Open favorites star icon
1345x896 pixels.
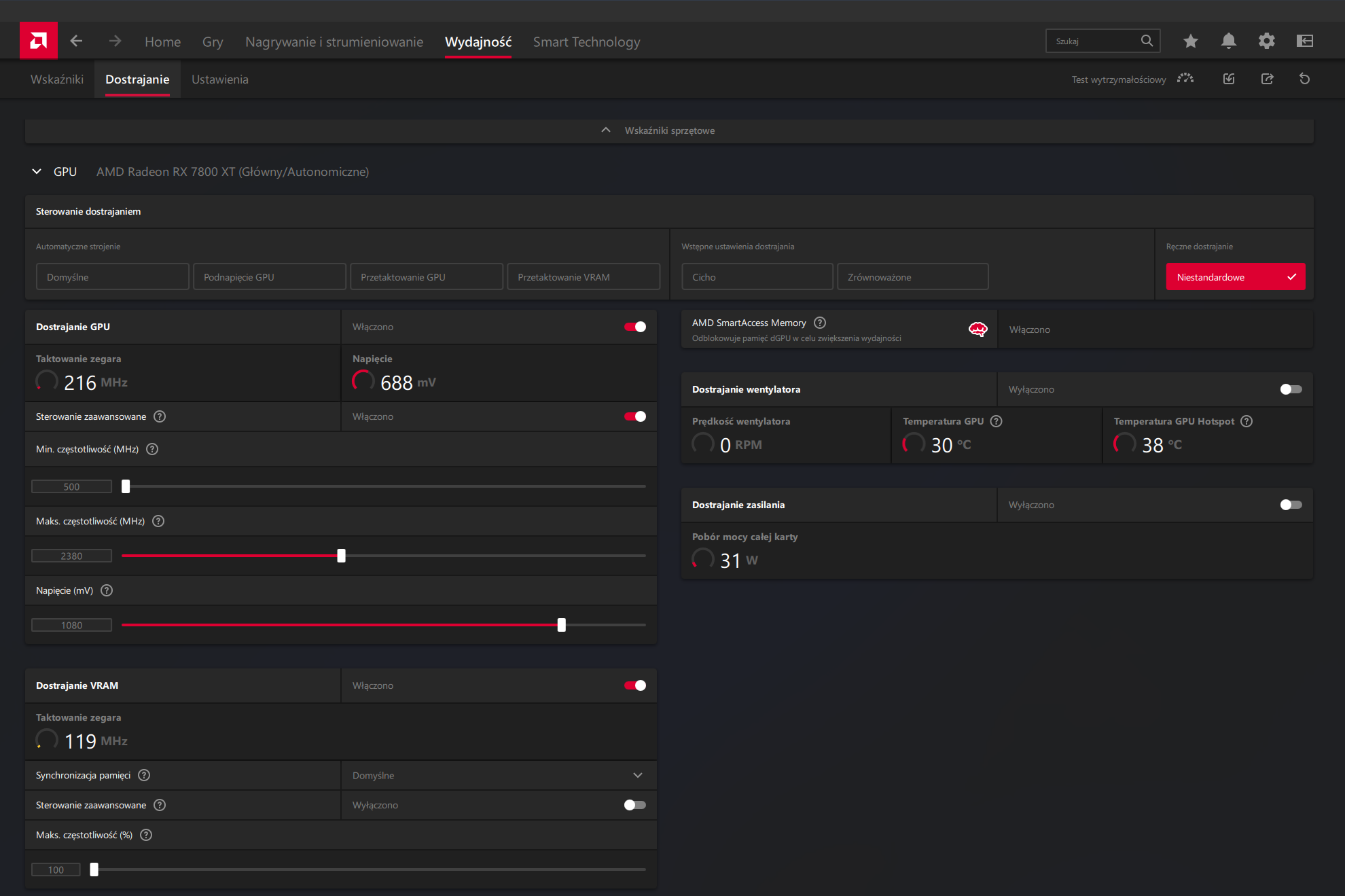(1190, 41)
